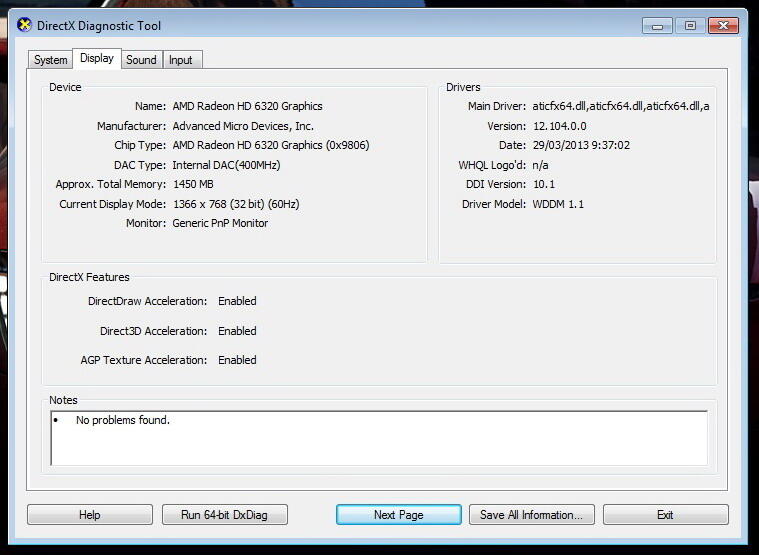
Task: Click the DirectX icon in title bar
Action: (24, 25)
